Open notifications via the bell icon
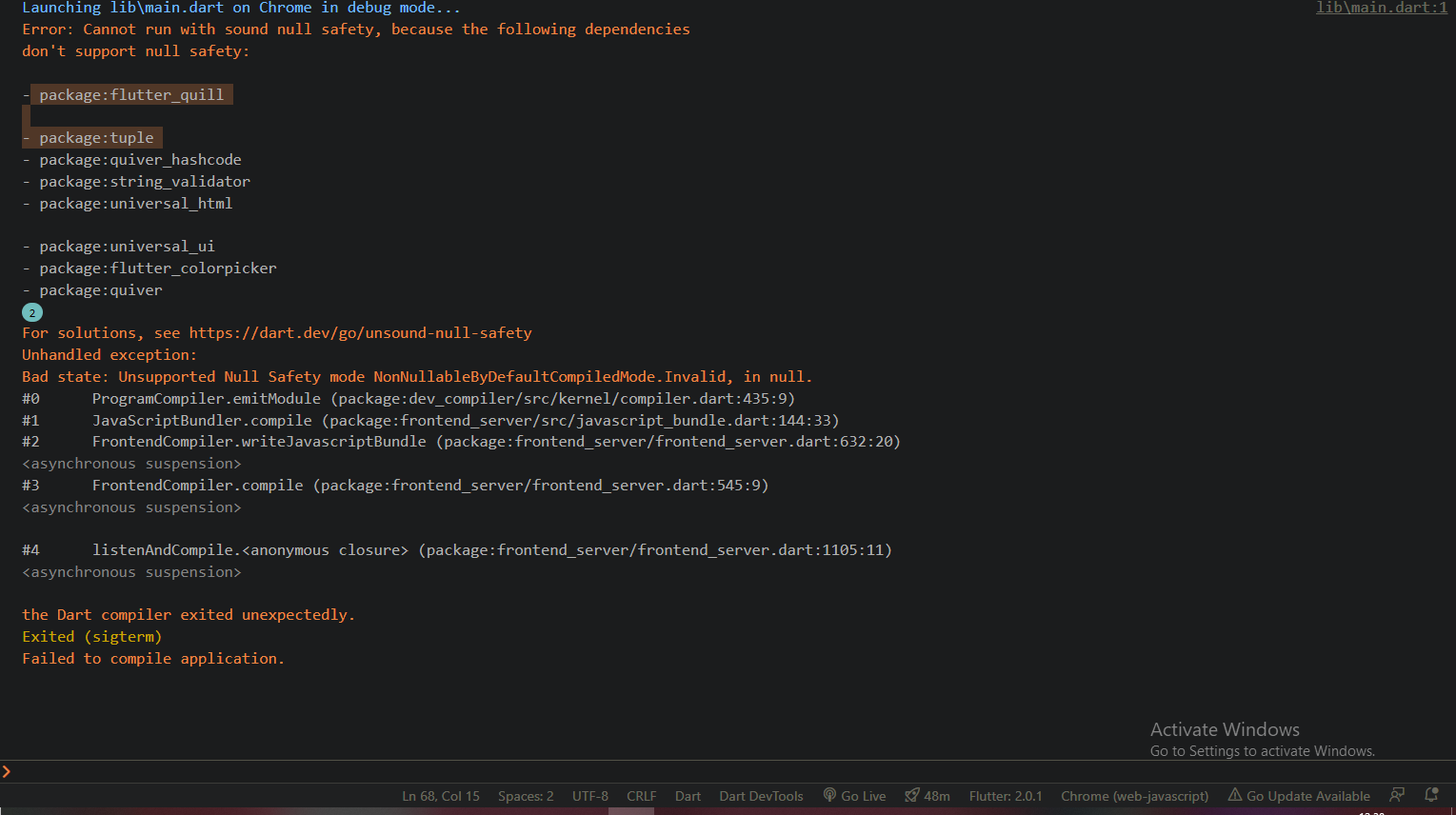 click(x=1432, y=793)
